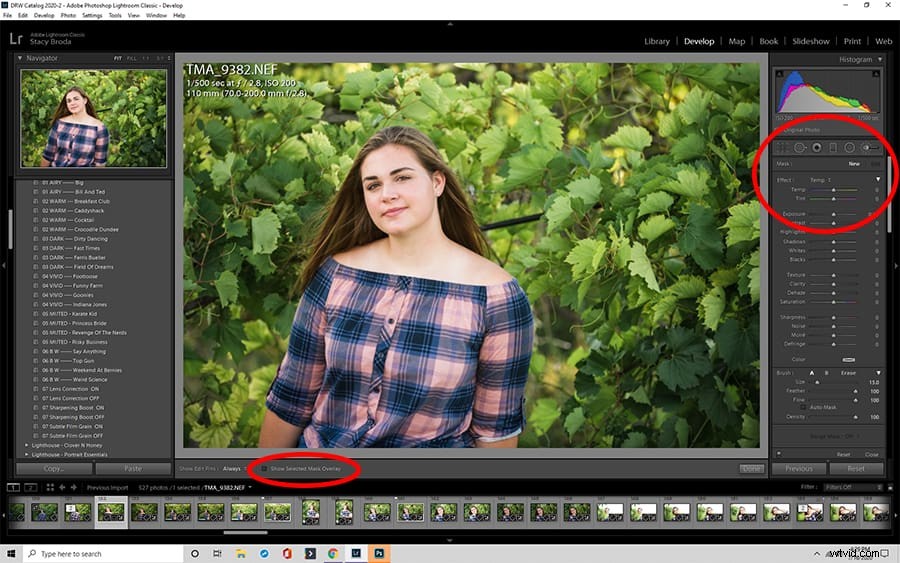The height and width of the screenshot is (563, 900).
Task: Select brush B in Brush panel
Action: click(x=827, y=373)
